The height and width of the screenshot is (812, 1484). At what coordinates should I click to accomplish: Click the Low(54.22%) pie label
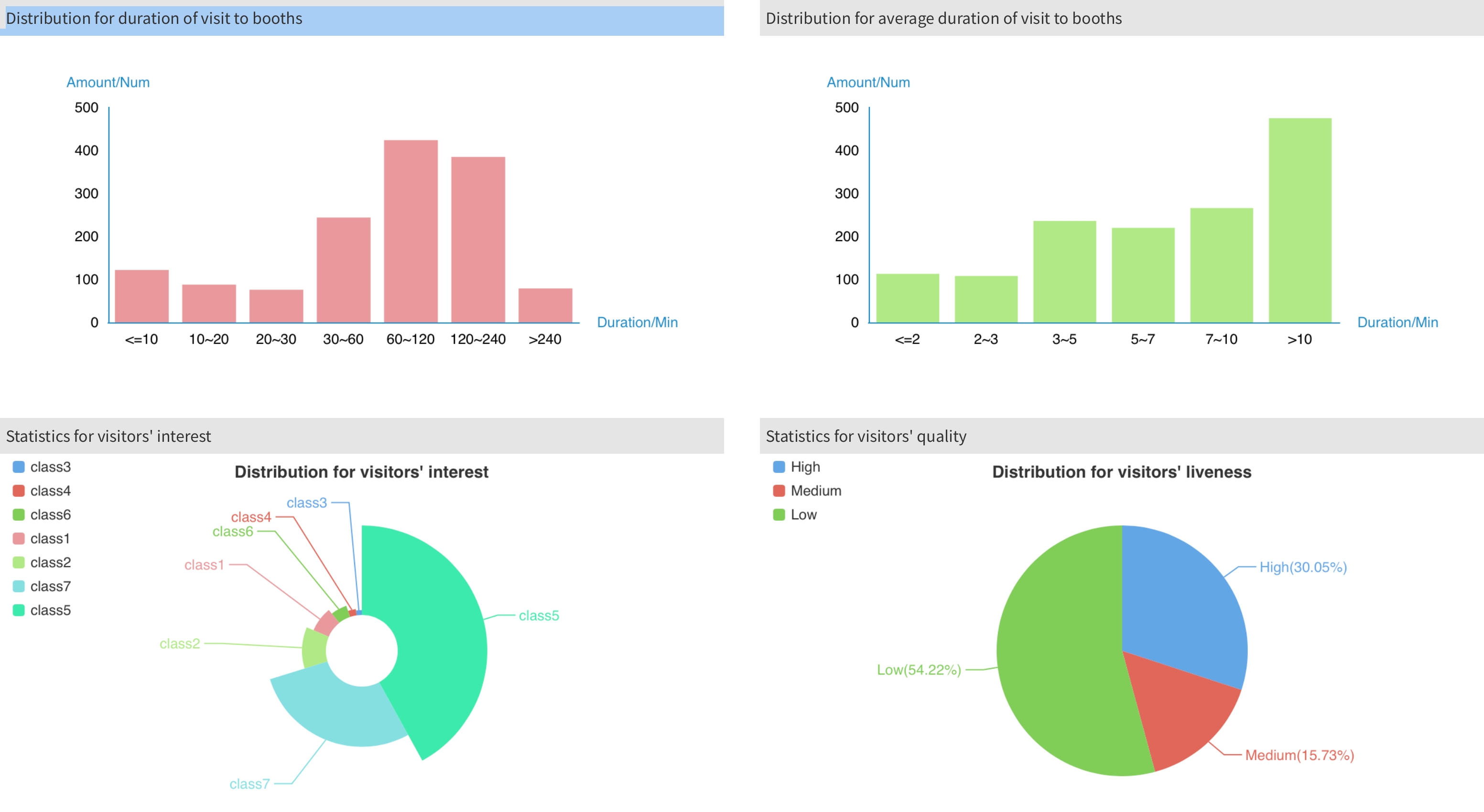[918, 670]
